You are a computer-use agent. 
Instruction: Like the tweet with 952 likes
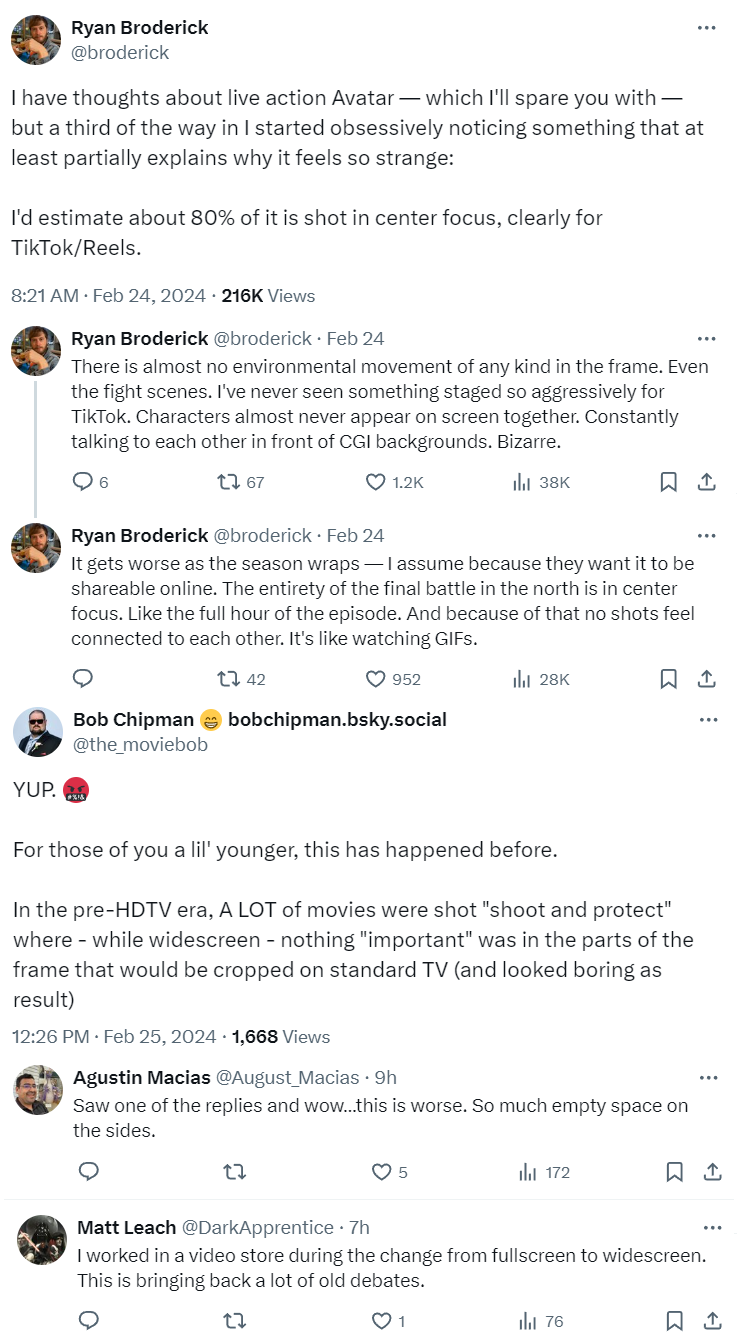click(x=376, y=679)
